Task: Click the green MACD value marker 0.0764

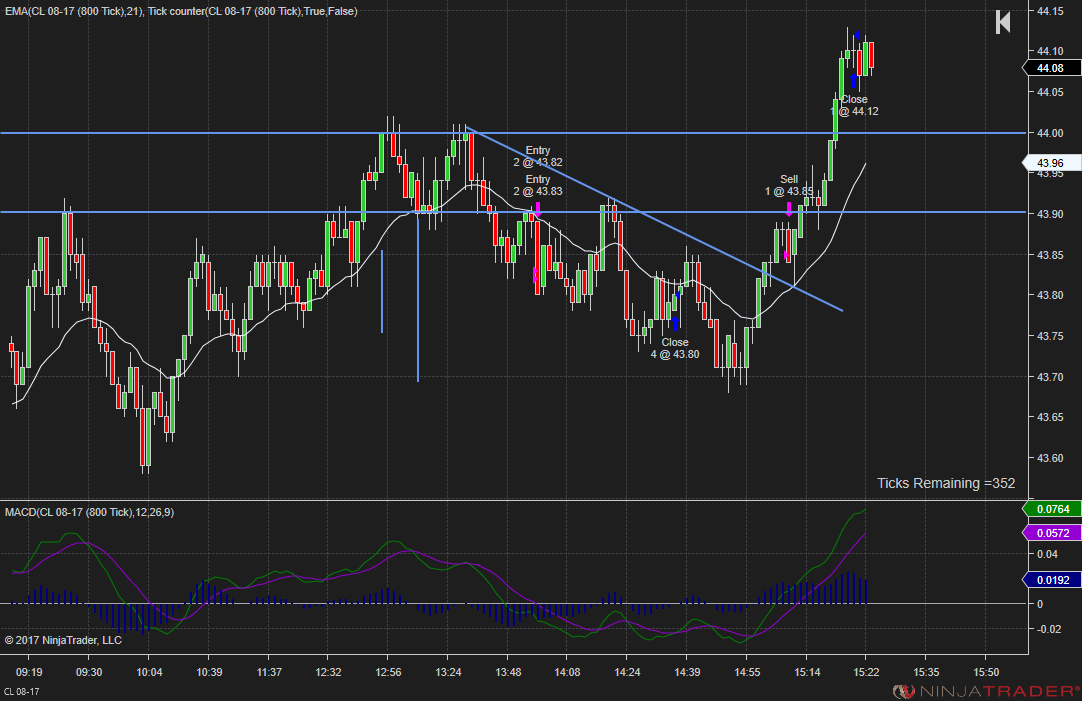Action: [1052, 509]
